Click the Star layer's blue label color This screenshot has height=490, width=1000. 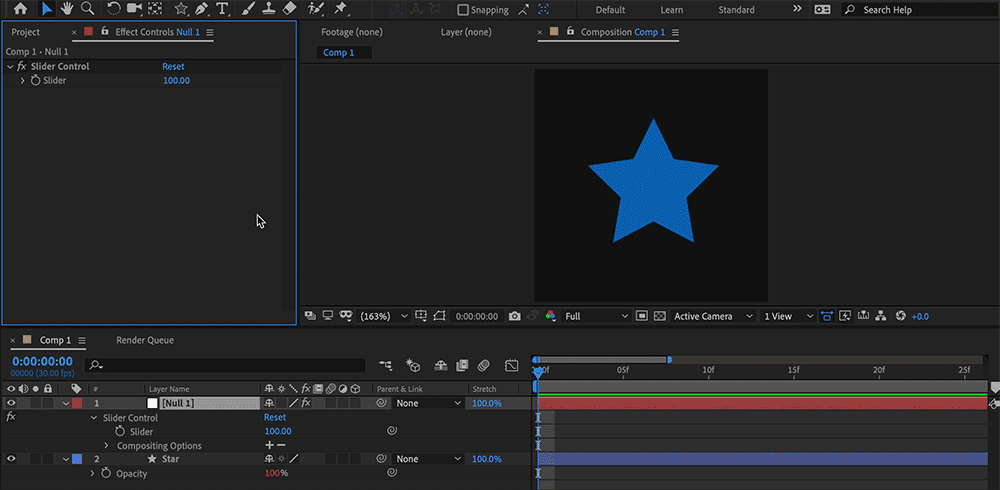point(77,459)
